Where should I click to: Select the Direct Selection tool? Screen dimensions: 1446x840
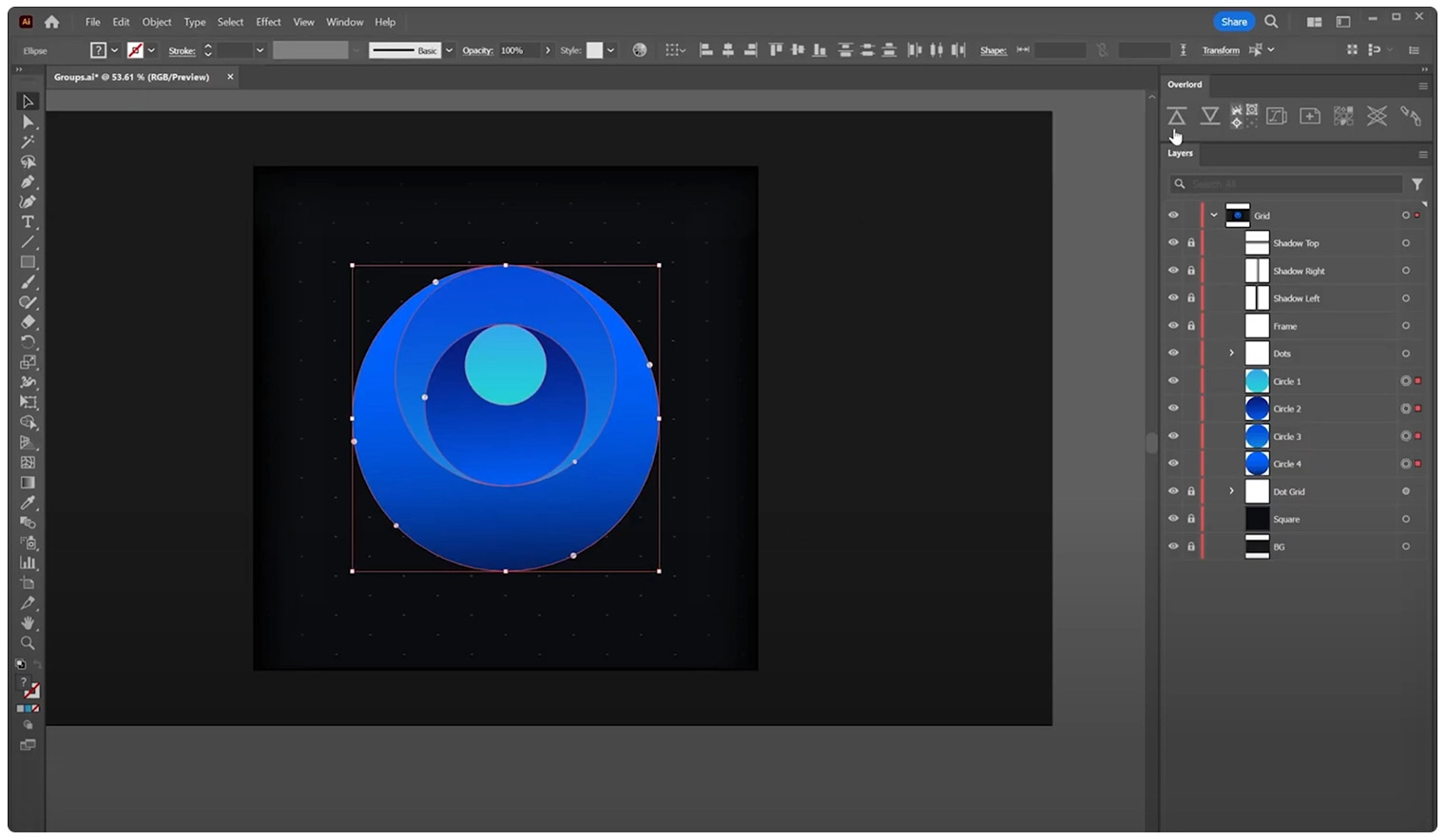click(x=28, y=122)
